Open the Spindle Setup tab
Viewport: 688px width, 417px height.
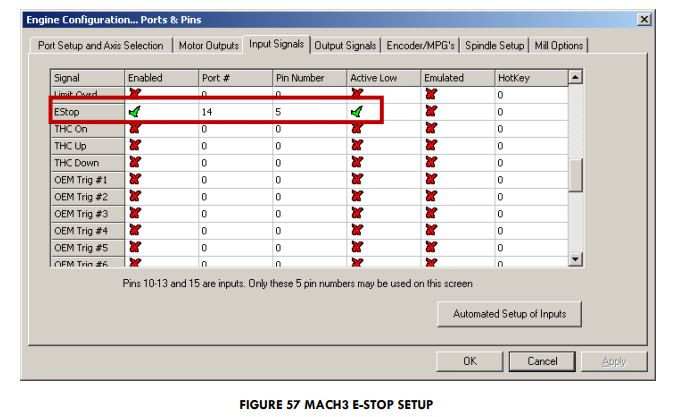[x=496, y=45]
